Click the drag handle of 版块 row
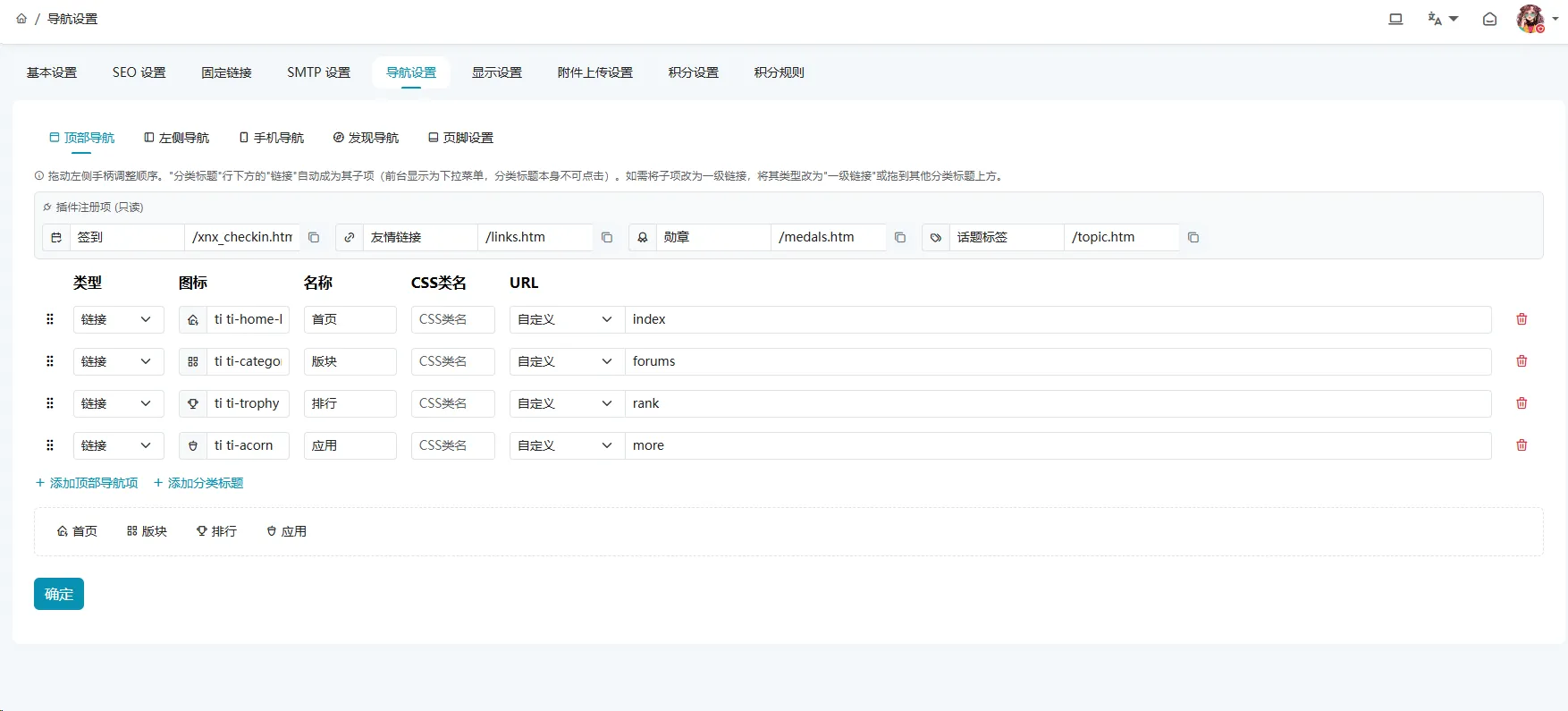1568x711 pixels. [x=50, y=361]
